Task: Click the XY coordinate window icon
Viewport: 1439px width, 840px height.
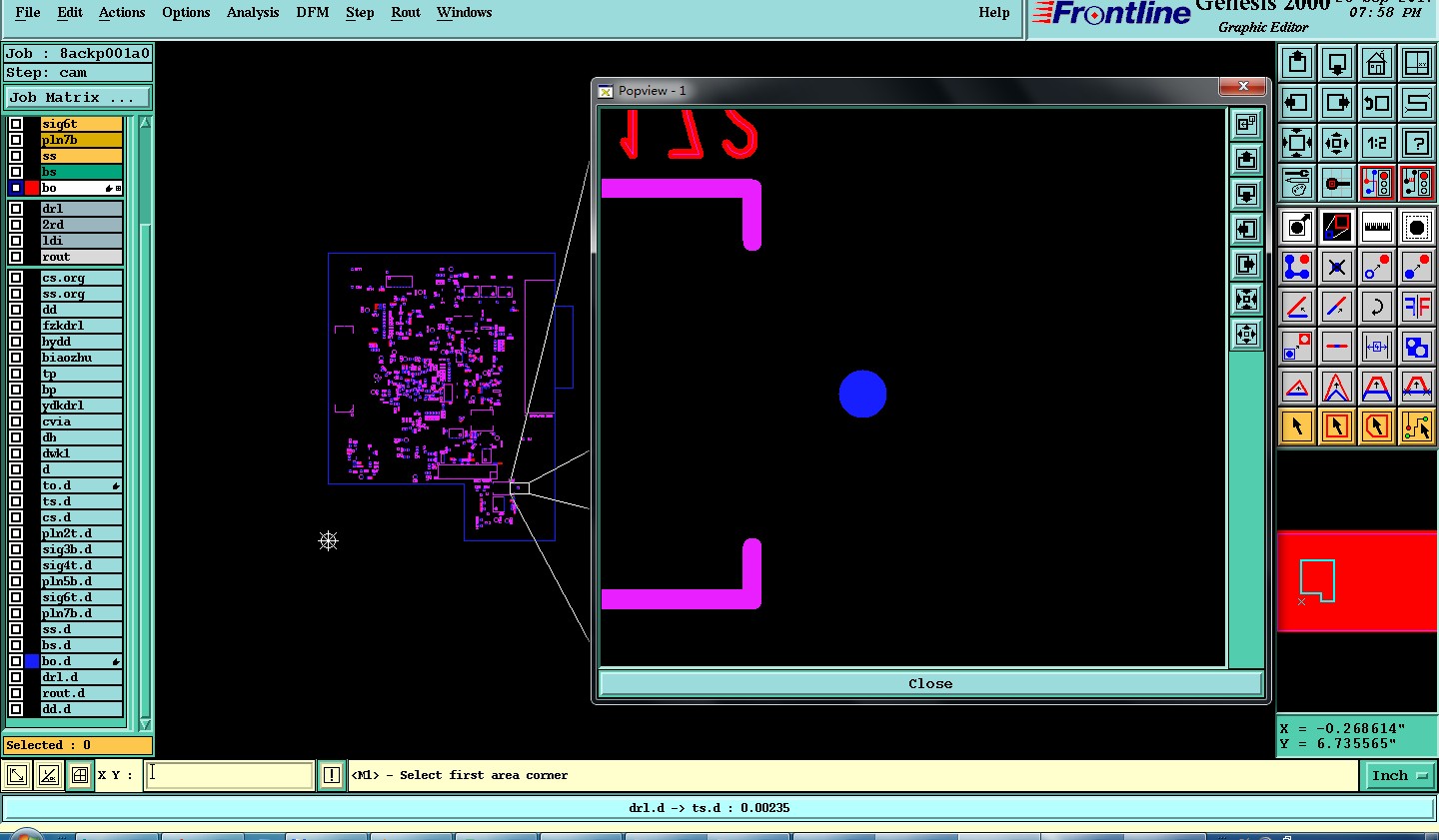Action: [x=1417, y=63]
